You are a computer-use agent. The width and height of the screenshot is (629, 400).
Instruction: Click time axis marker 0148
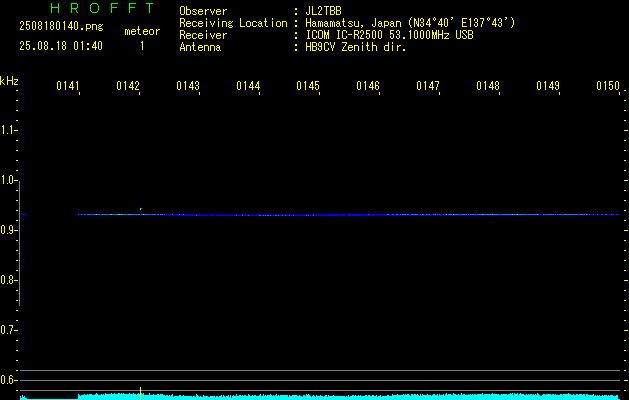[x=487, y=86]
